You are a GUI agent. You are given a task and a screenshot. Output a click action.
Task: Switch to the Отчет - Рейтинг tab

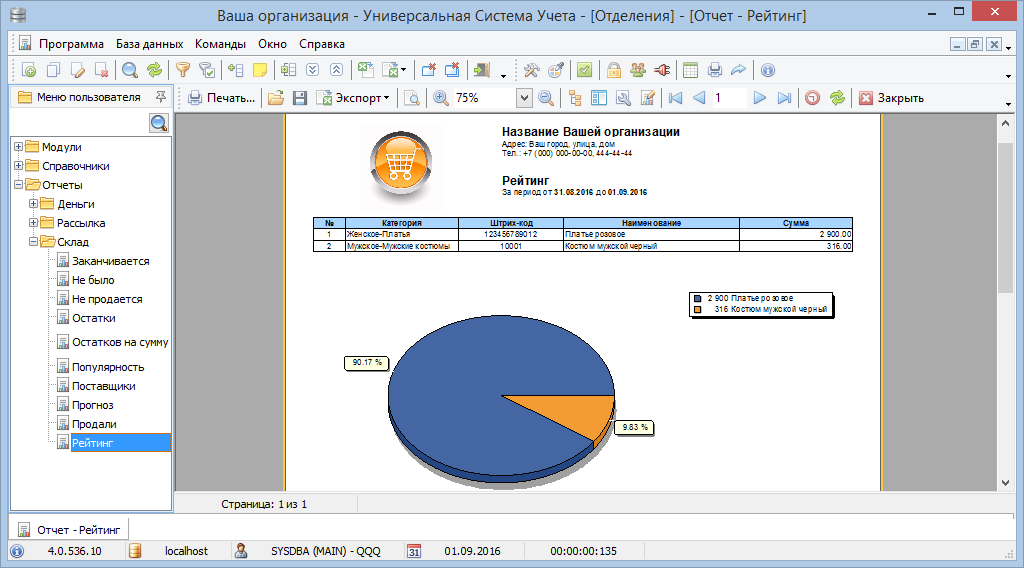pyautogui.click(x=70, y=529)
